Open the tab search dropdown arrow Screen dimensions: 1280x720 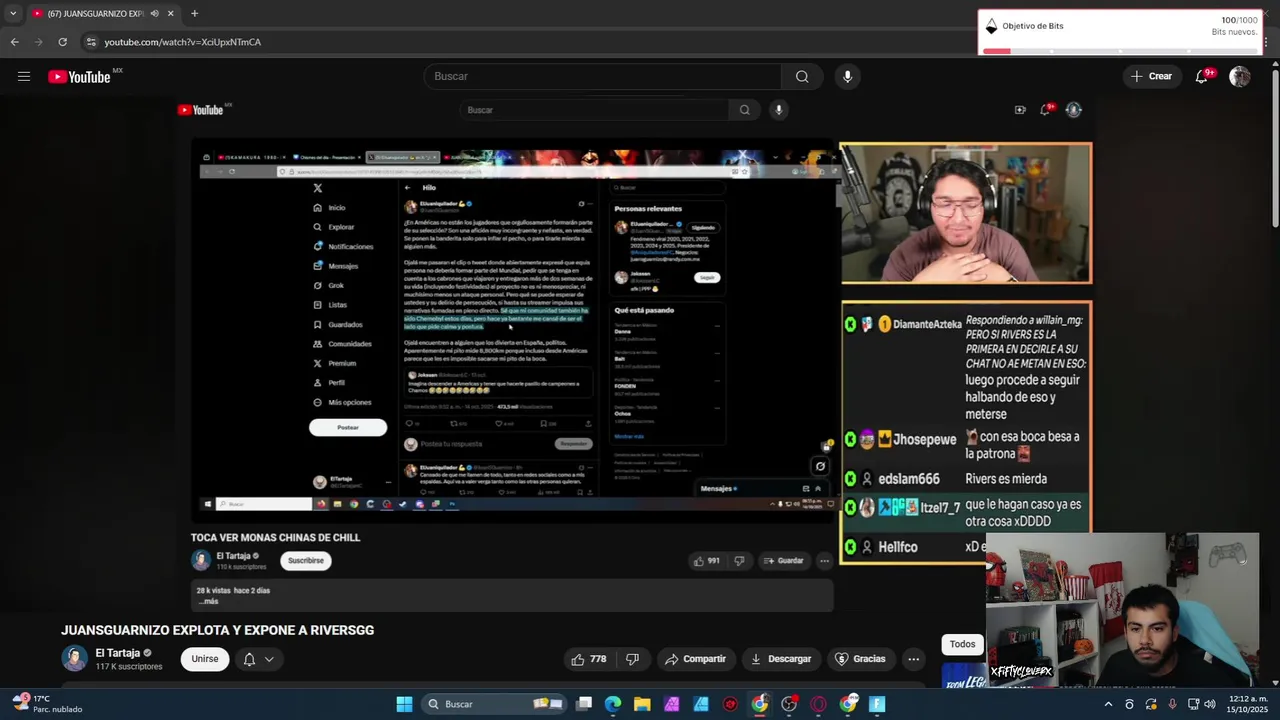[13, 13]
